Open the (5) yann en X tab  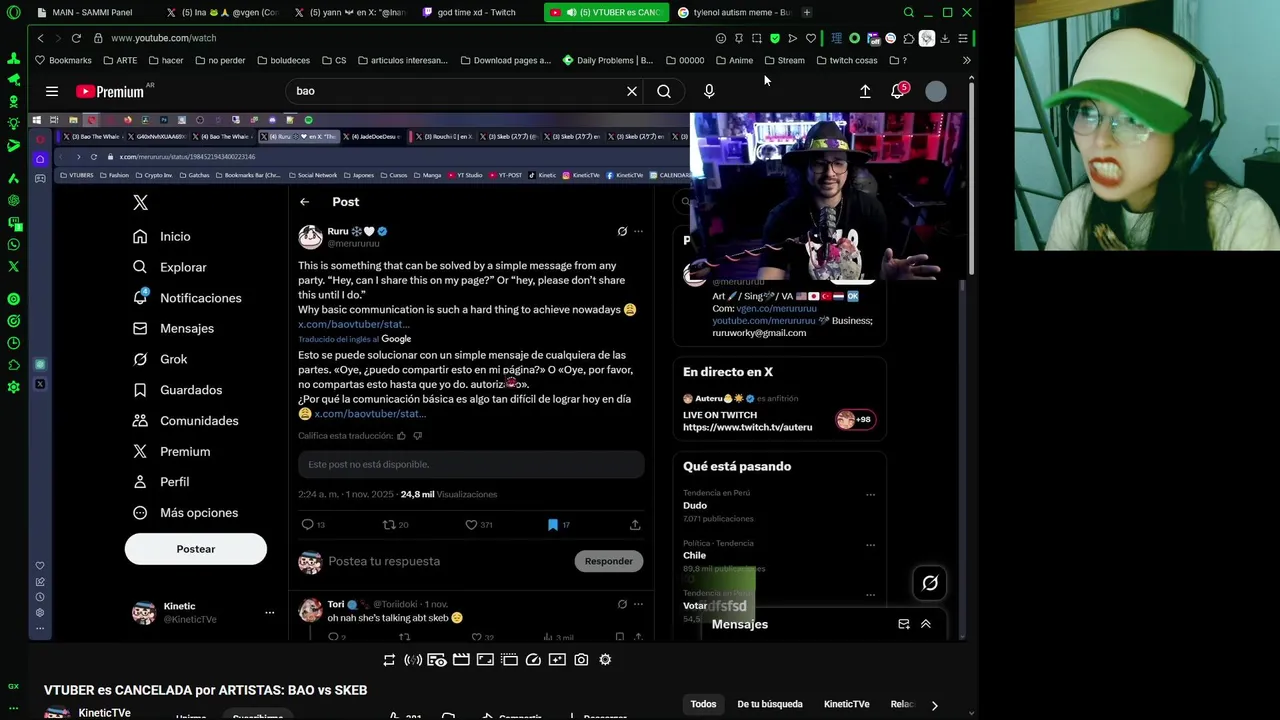(x=350, y=12)
